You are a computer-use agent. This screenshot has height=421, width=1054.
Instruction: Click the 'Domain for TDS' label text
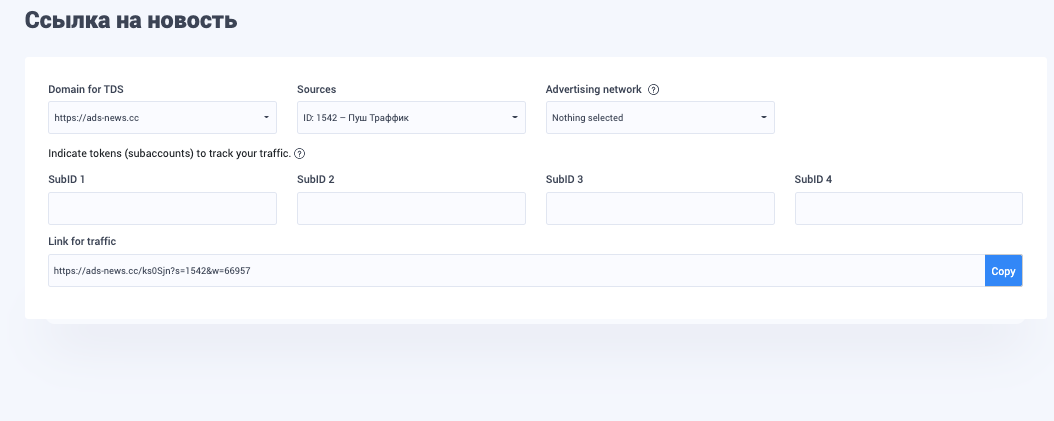tap(86, 90)
